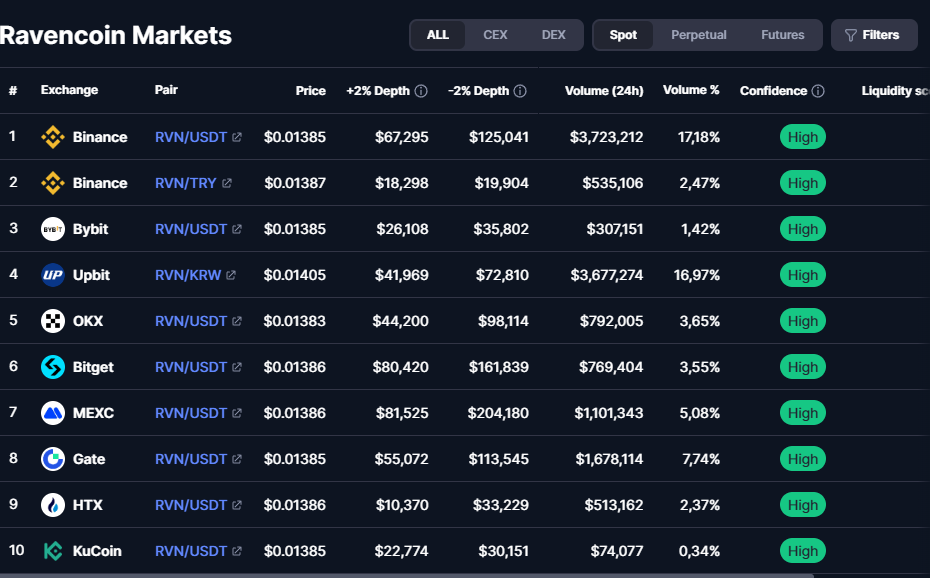
Task: Click external link icon beside Gate RVN/USDT
Action: click(x=237, y=459)
